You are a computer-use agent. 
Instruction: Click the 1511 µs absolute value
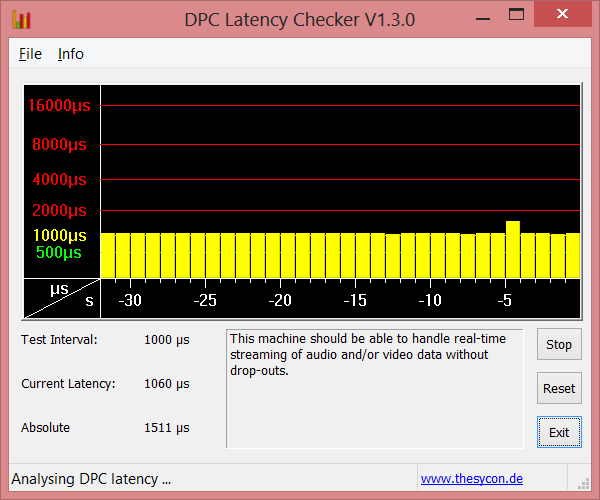point(167,428)
